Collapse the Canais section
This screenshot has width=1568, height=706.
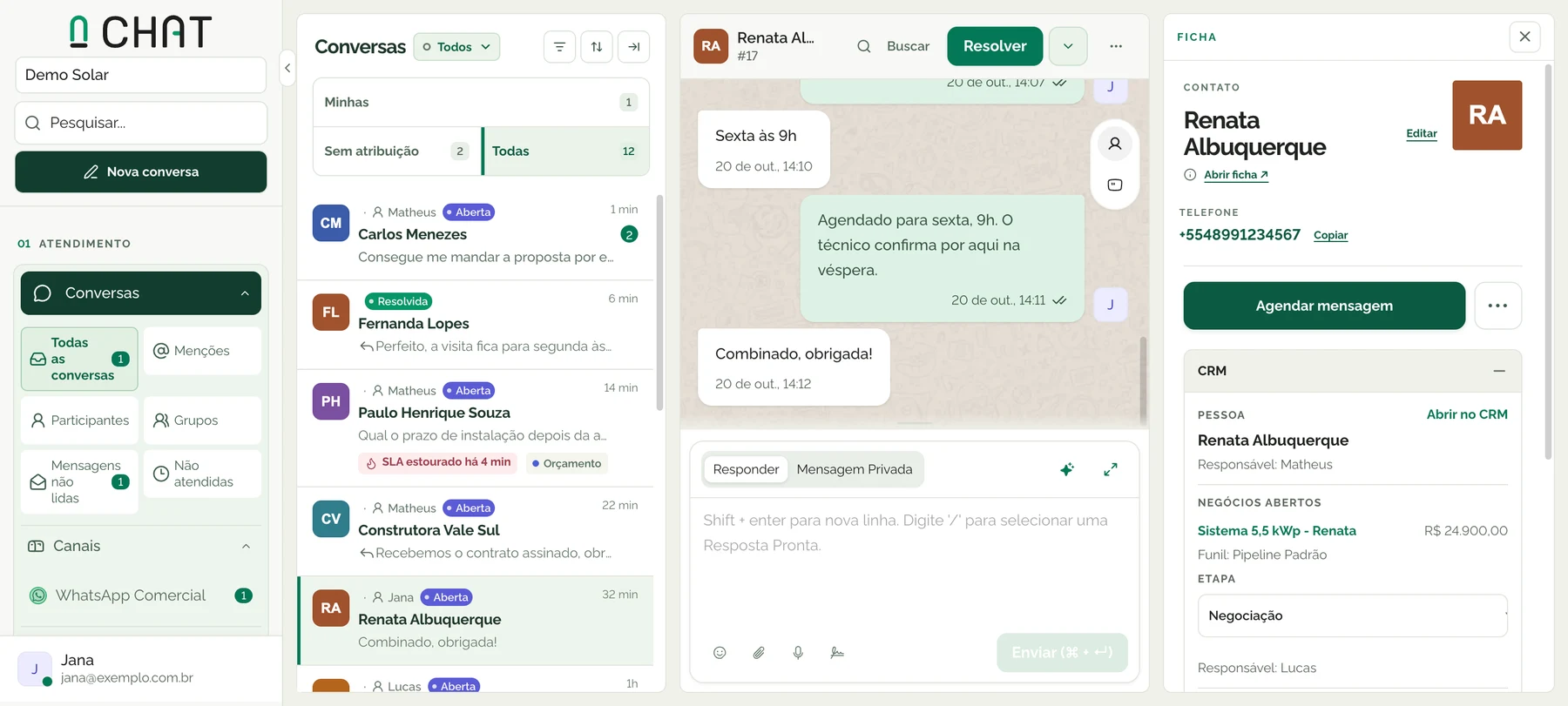[246, 547]
